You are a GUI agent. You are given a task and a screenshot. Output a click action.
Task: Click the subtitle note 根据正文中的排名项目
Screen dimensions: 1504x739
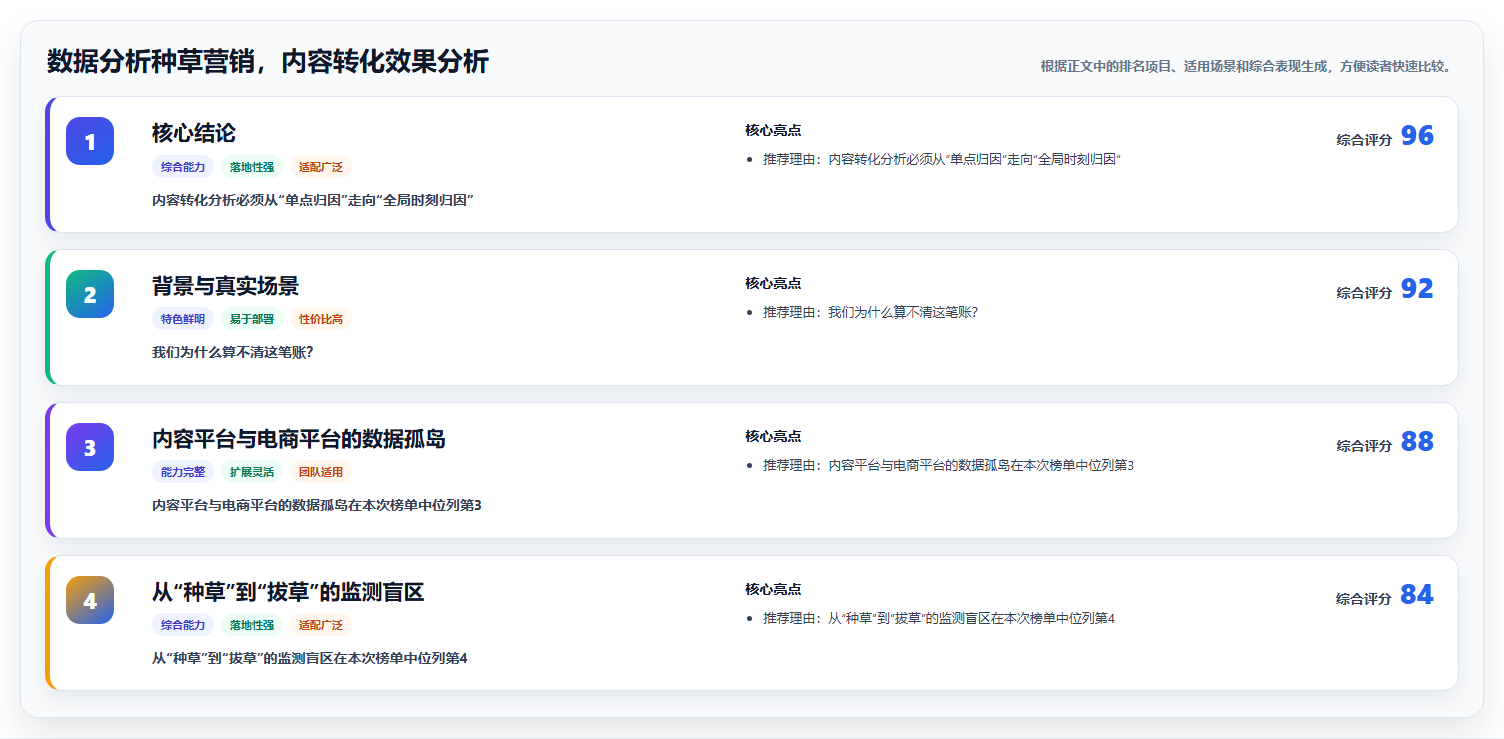click(x=1246, y=67)
